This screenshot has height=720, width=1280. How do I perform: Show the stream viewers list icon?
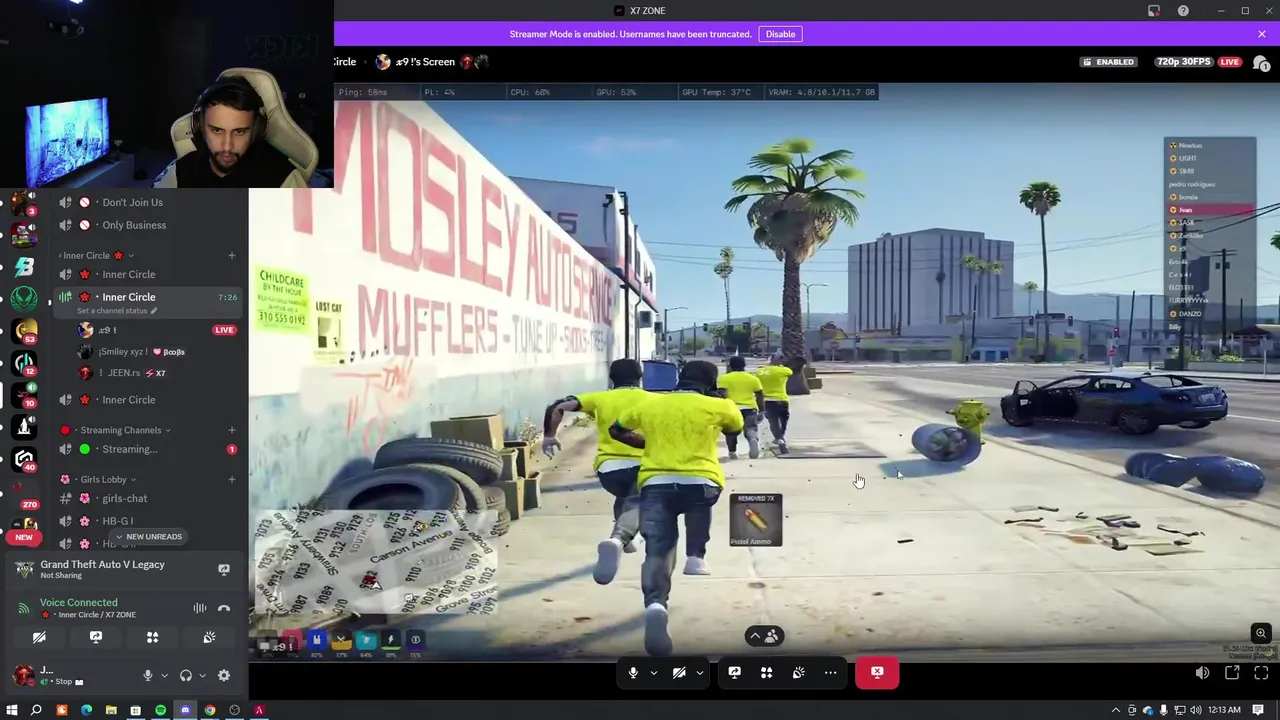[1261, 62]
